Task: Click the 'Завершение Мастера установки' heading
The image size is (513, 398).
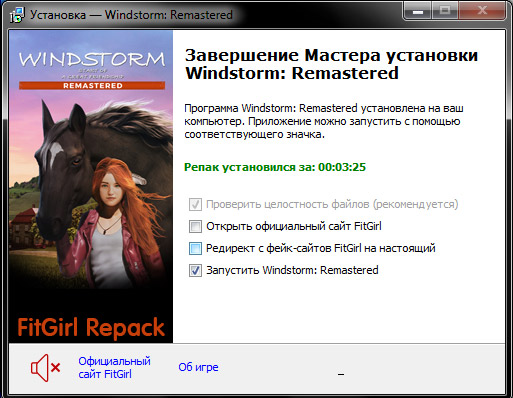Action: click(331, 64)
